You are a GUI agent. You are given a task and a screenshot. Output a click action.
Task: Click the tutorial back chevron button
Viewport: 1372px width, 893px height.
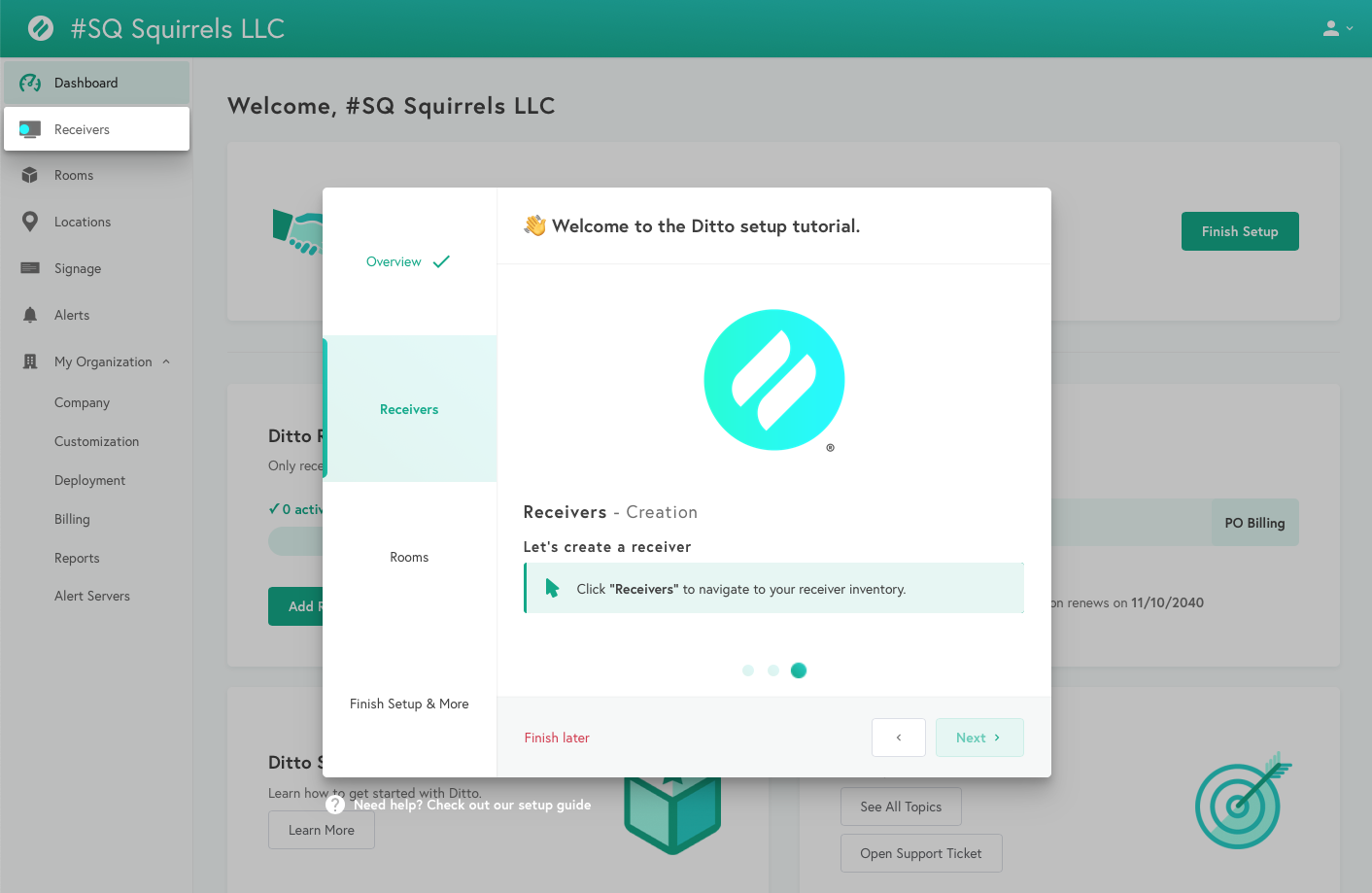tap(899, 738)
